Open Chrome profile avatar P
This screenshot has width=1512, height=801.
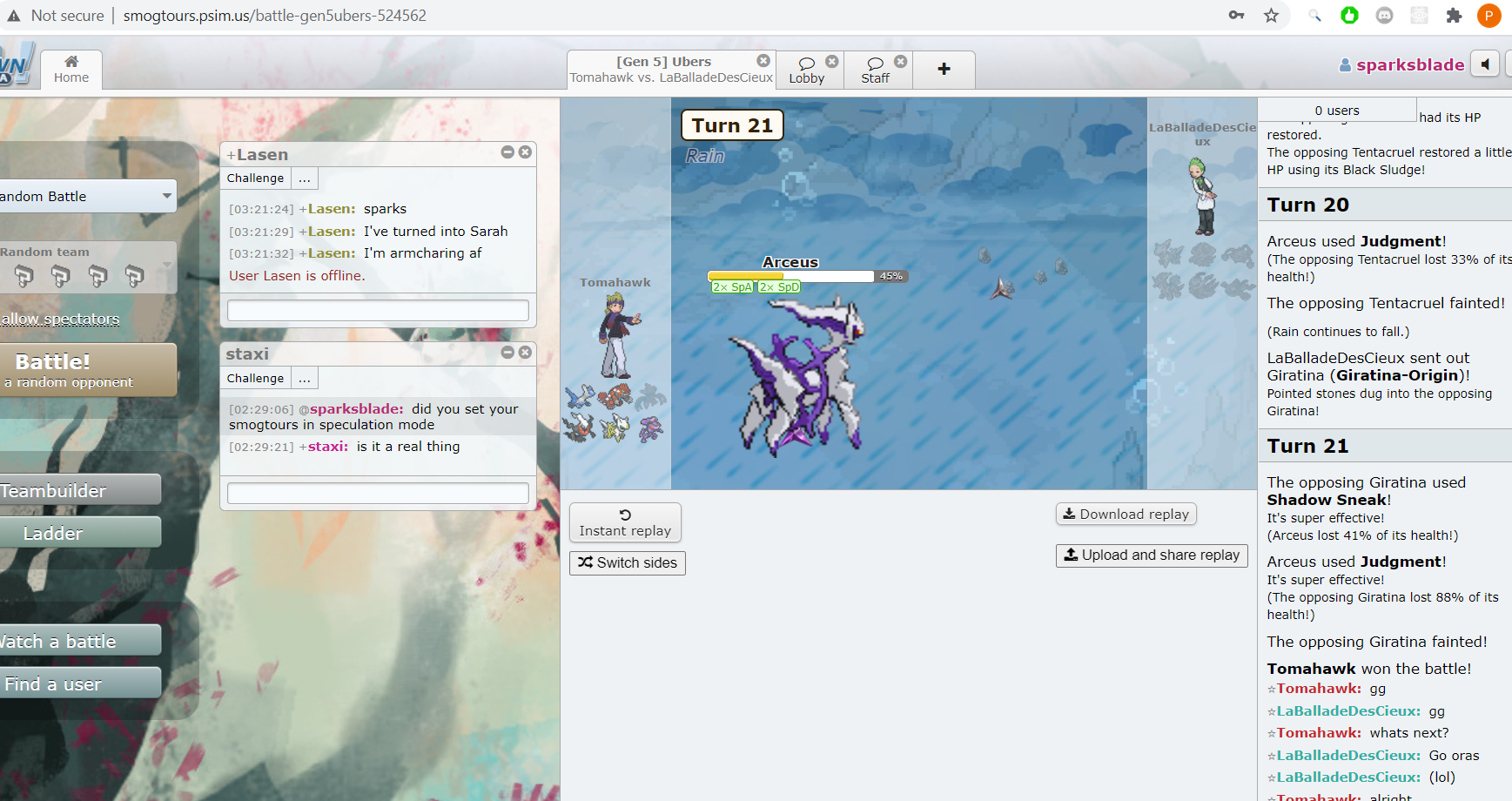point(1489,15)
